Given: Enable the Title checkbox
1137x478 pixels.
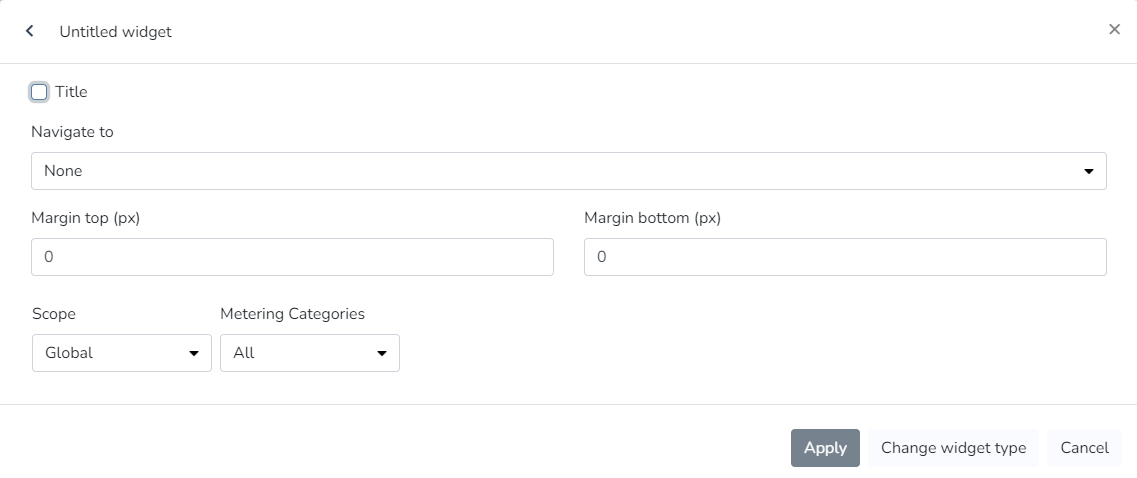Looking at the screenshot, I should click(39, 92).
